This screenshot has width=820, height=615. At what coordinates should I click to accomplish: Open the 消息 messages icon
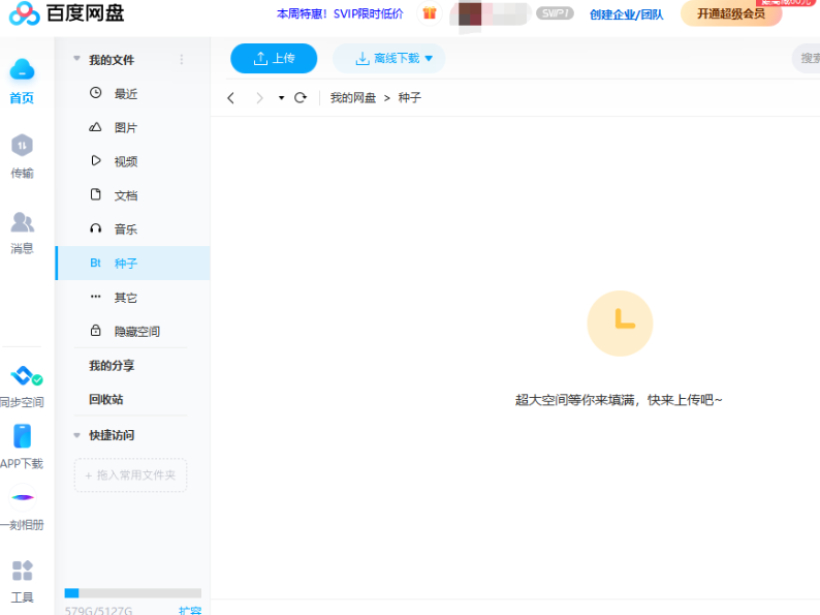(x=22, y=222)
